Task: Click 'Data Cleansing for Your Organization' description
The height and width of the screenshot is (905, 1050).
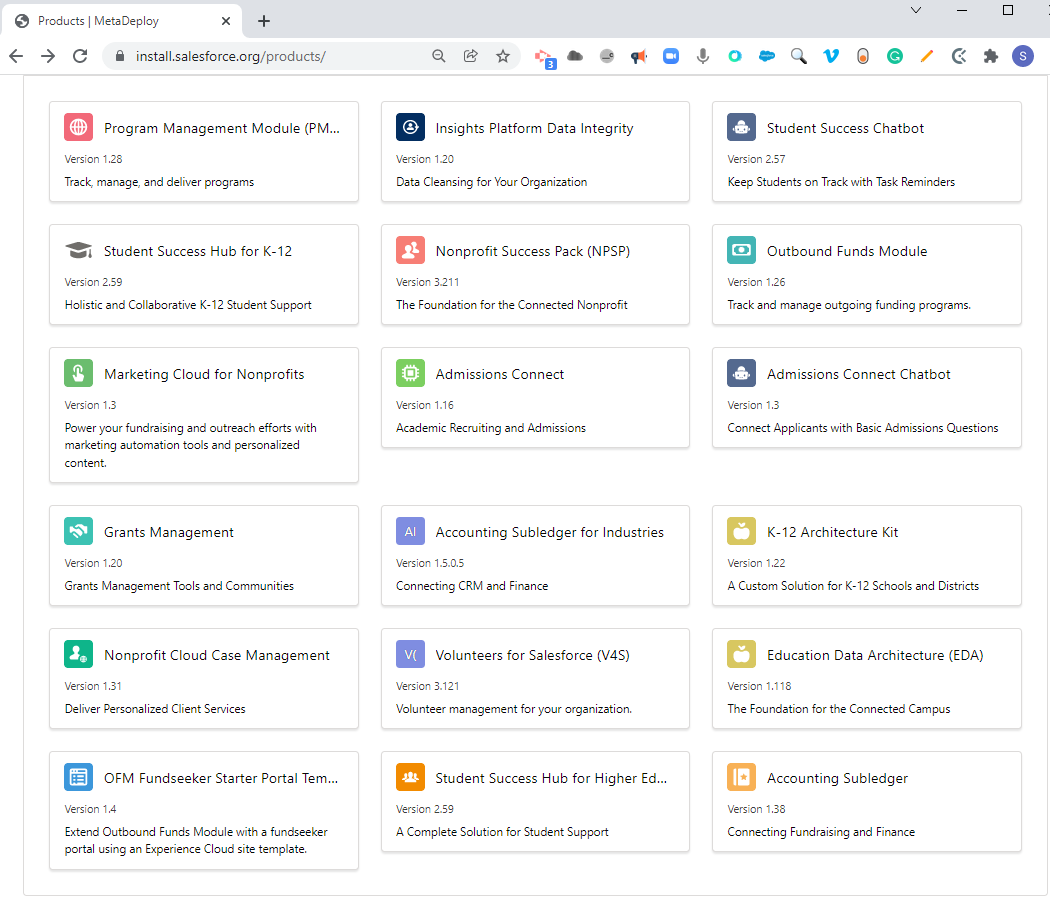Action: click(491, 182)
